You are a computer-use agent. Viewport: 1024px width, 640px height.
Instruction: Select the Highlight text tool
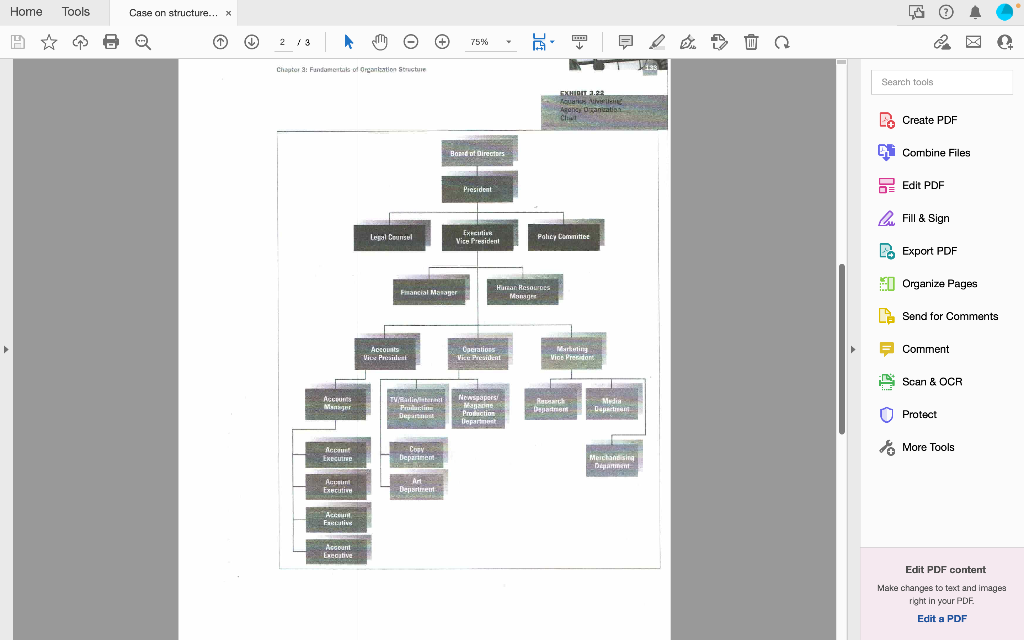[x=656, y=42]
